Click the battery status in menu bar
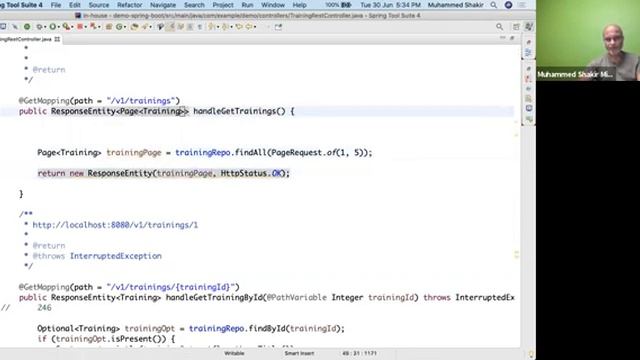Screen dimensions: 640x360 click(338, 5)
